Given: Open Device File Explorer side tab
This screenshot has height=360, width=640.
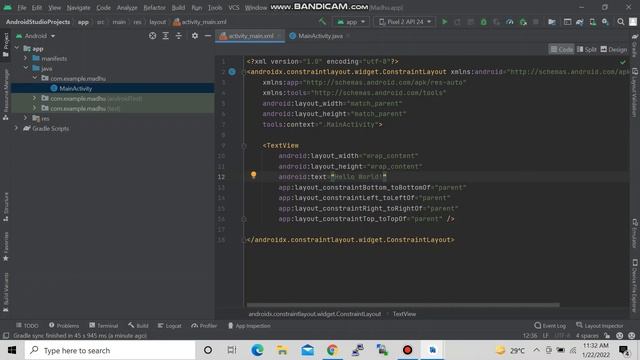Looking at the screenshot, I should click(x=635, y=286).
